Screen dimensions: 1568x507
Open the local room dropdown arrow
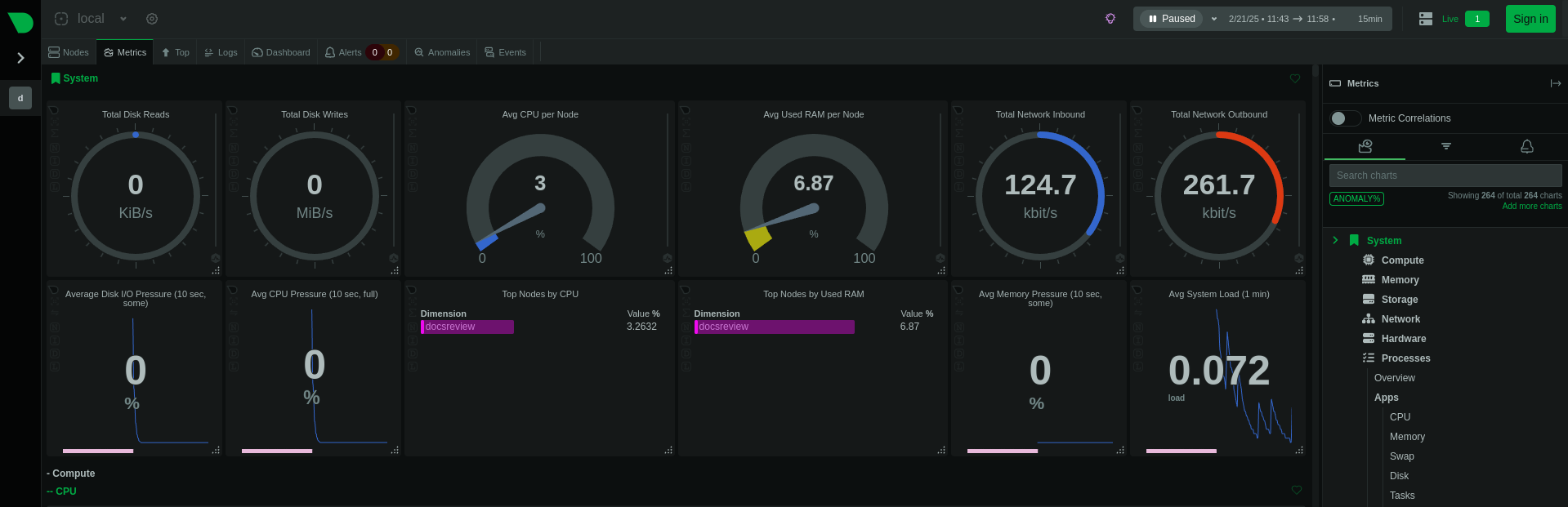click(123, 19)
